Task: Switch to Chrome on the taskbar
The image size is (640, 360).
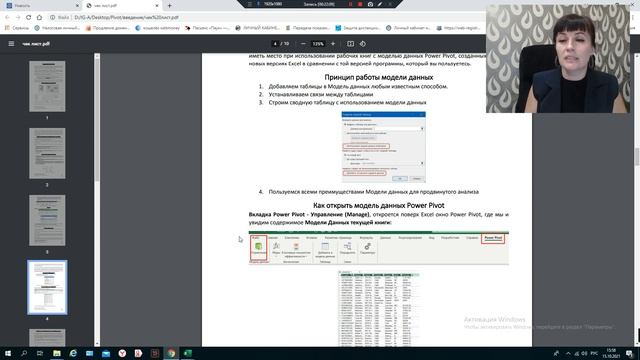Action: point(171,353)
